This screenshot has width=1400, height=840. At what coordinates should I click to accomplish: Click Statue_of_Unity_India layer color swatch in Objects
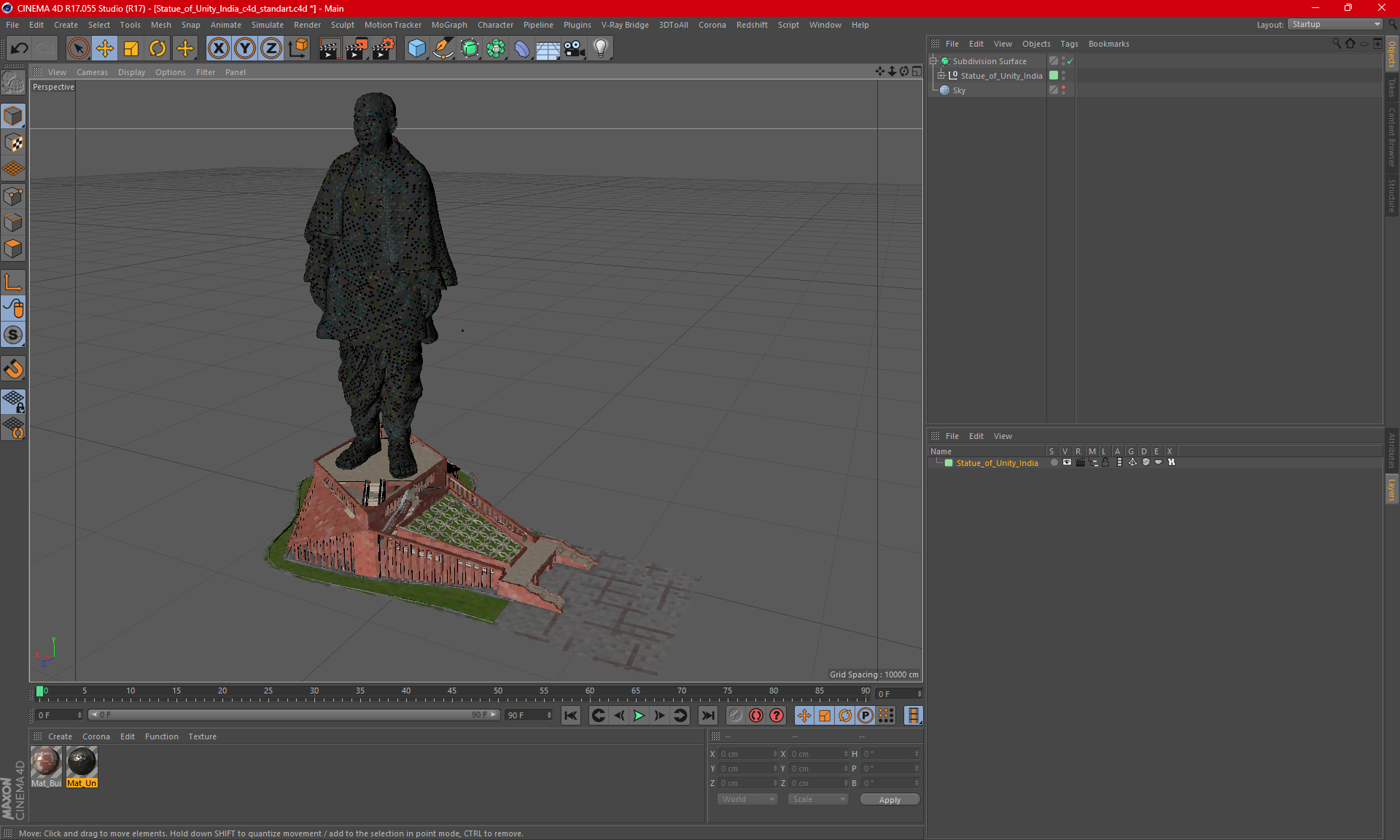point(1054,76)
